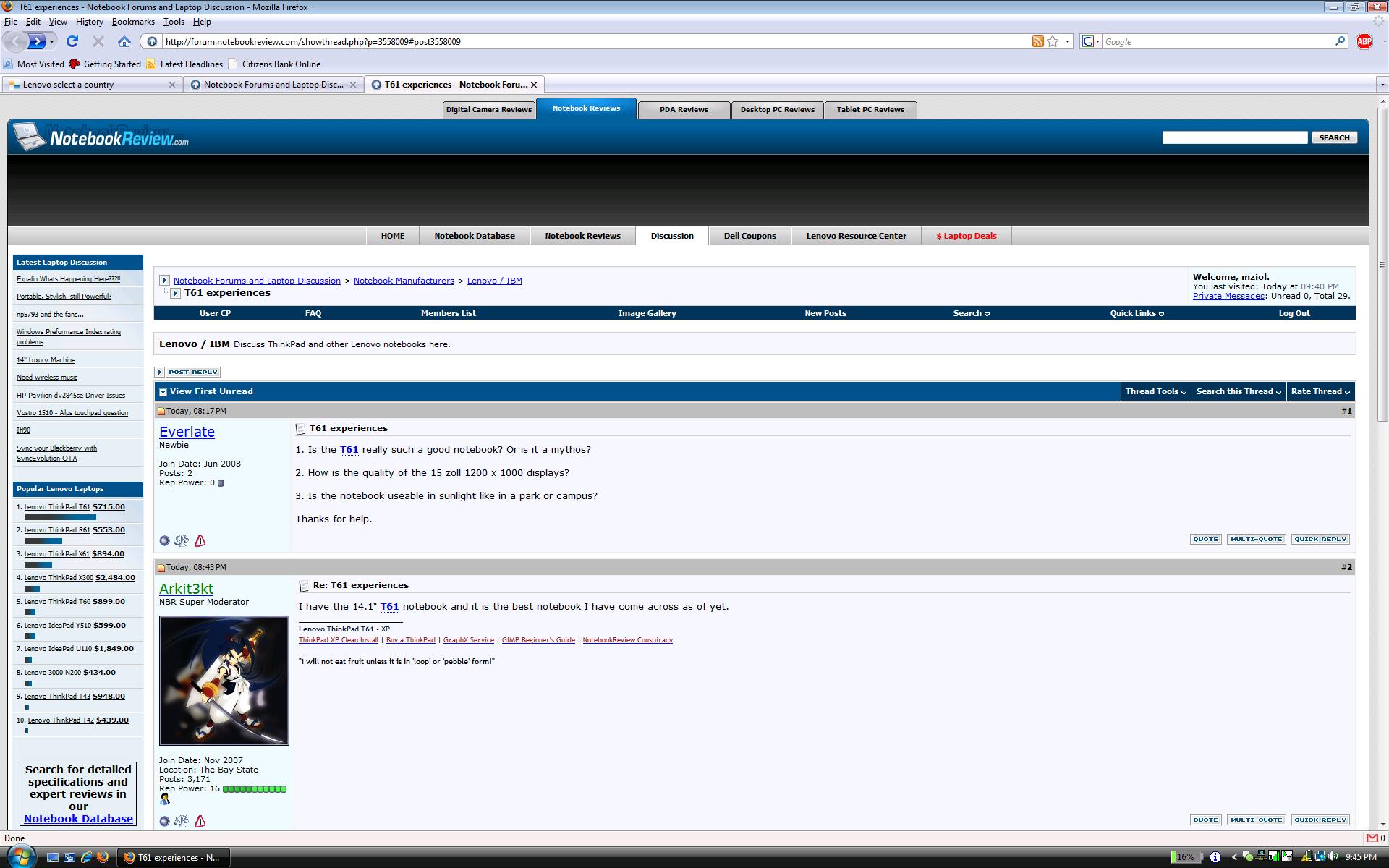Open the Private Messages link

click(1228, 296)
